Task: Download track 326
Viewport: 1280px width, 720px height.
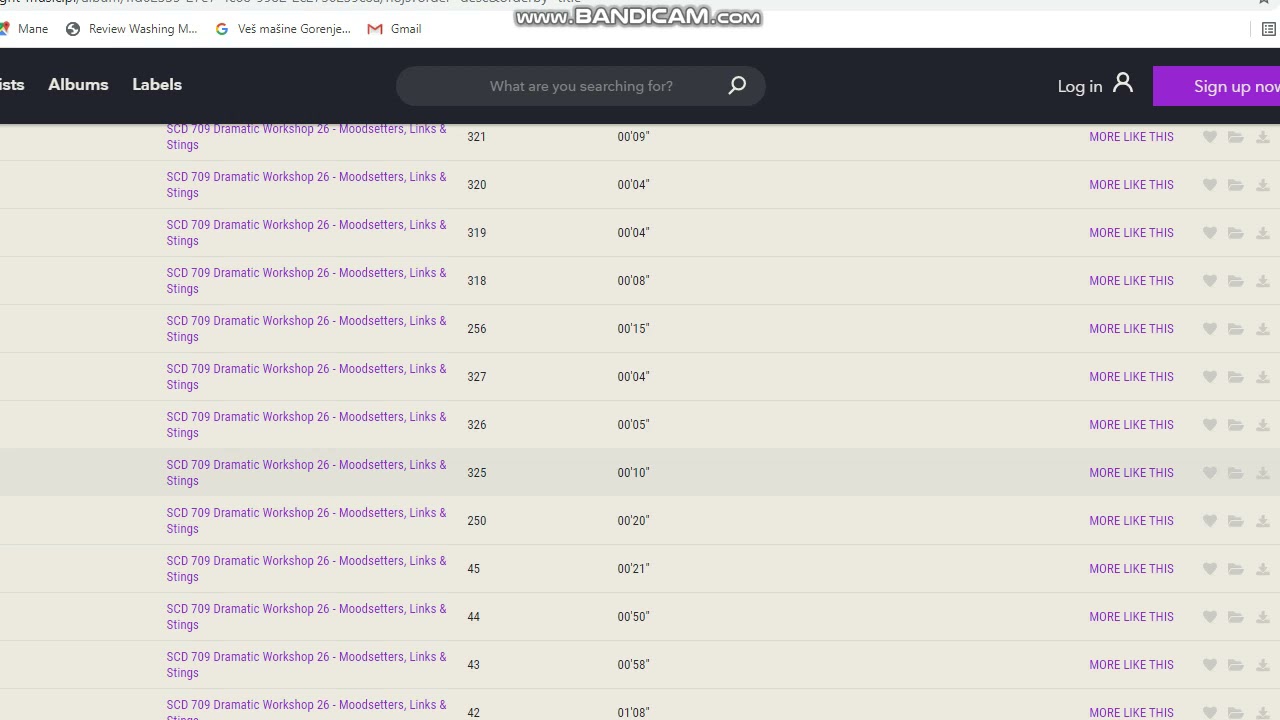Action: pyautogui.click(x=1263, y=425)
